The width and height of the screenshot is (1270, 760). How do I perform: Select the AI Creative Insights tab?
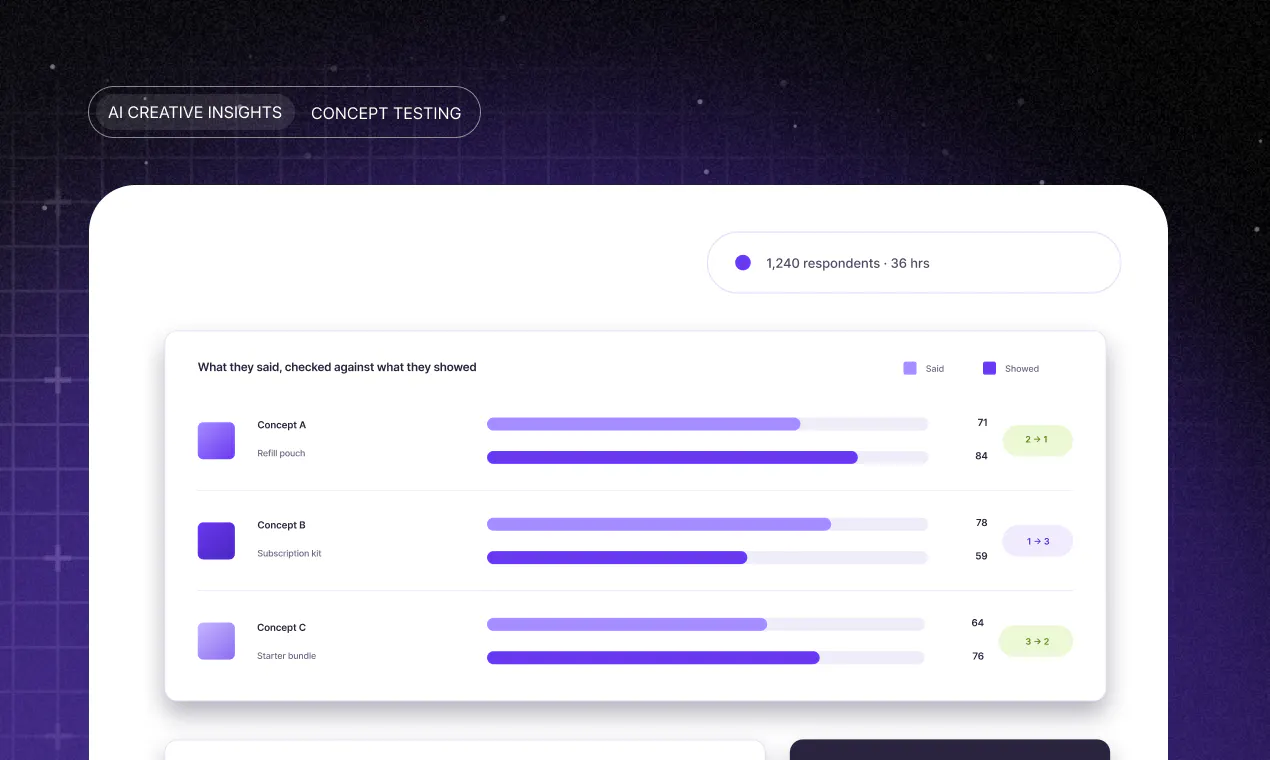pyautogui.click(x=195, y=113)
